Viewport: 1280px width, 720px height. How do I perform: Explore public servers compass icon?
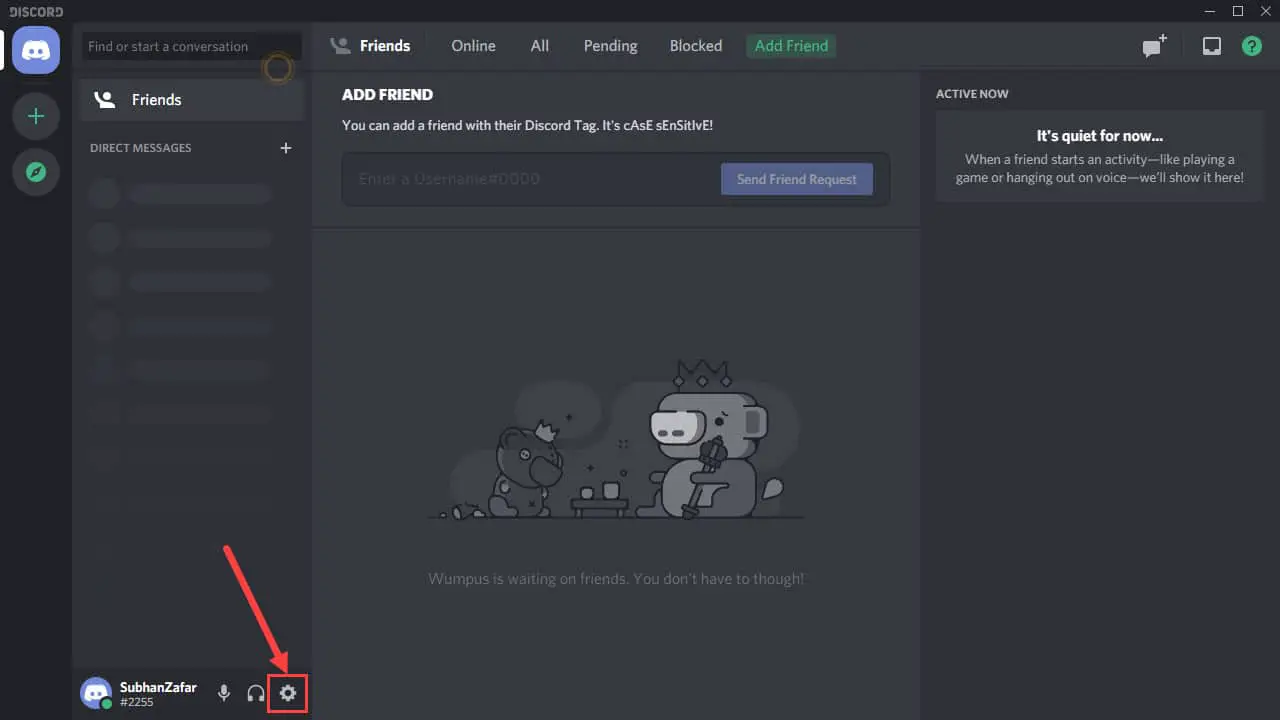(x=36, y=172)
